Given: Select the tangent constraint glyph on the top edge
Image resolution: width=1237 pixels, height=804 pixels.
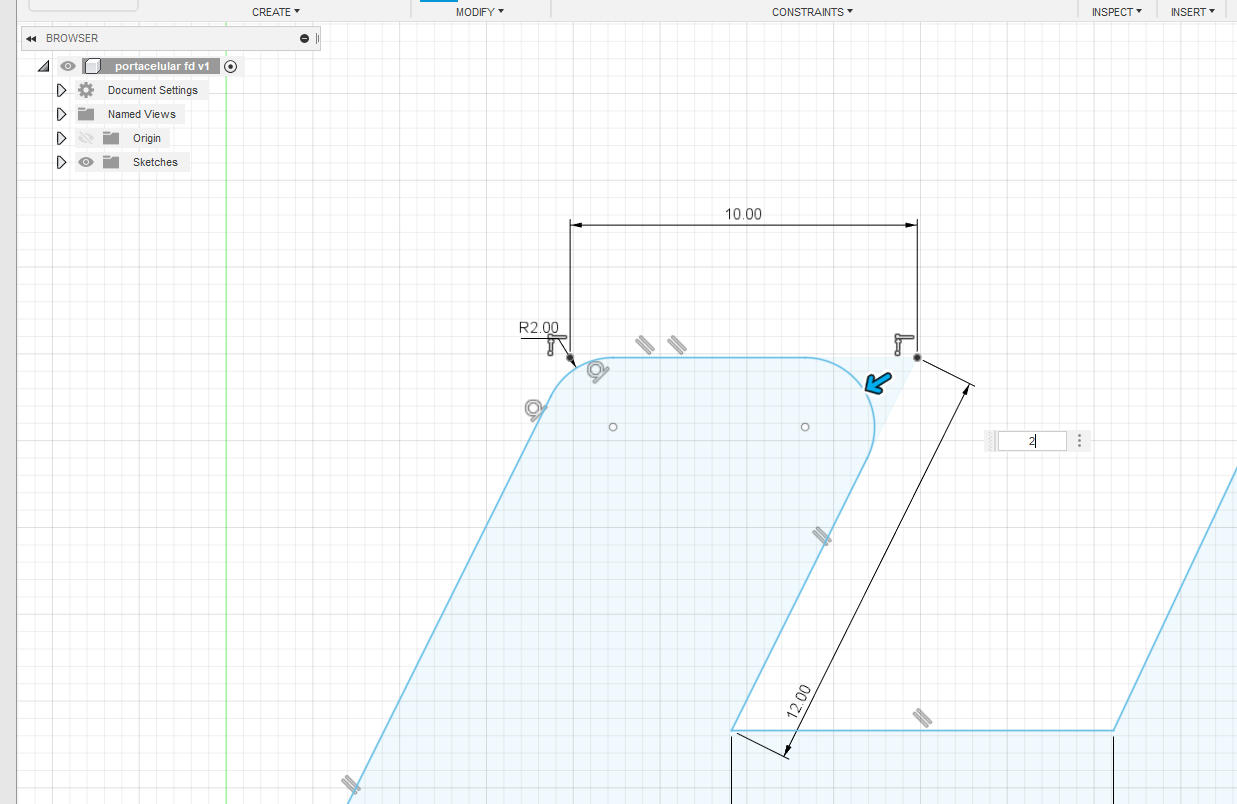Looking at the screenshot, I should (597, 372).
